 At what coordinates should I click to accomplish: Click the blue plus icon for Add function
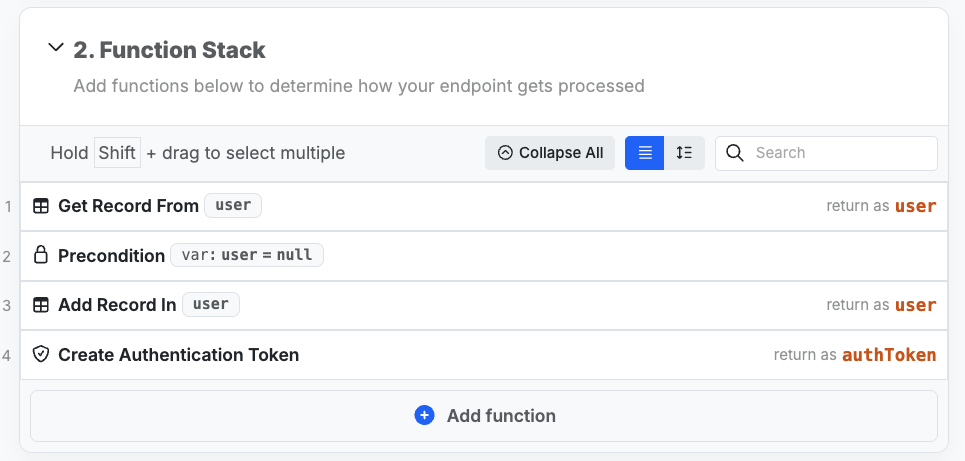pos(424,415)
